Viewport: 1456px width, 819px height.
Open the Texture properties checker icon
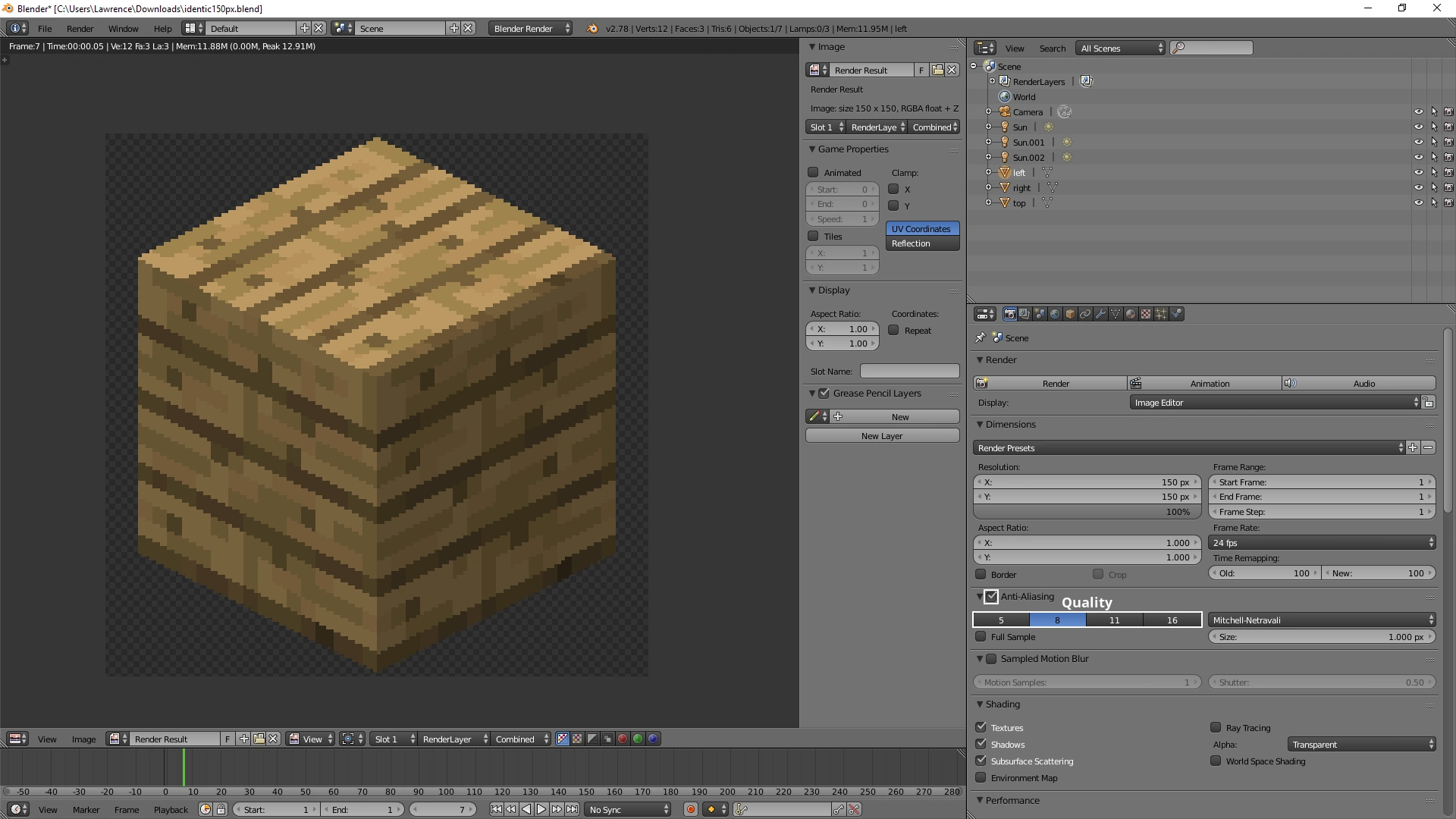click(1146, 314)
